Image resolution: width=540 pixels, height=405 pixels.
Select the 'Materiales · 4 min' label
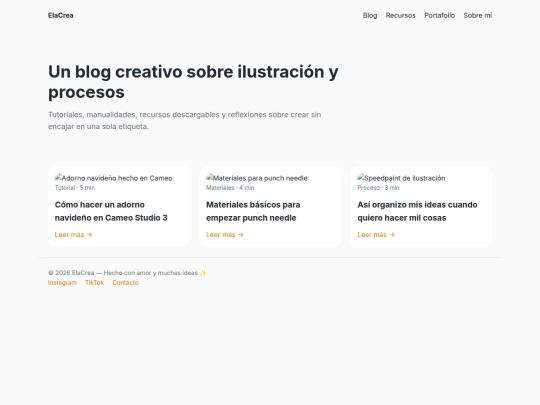coord(230,188)
